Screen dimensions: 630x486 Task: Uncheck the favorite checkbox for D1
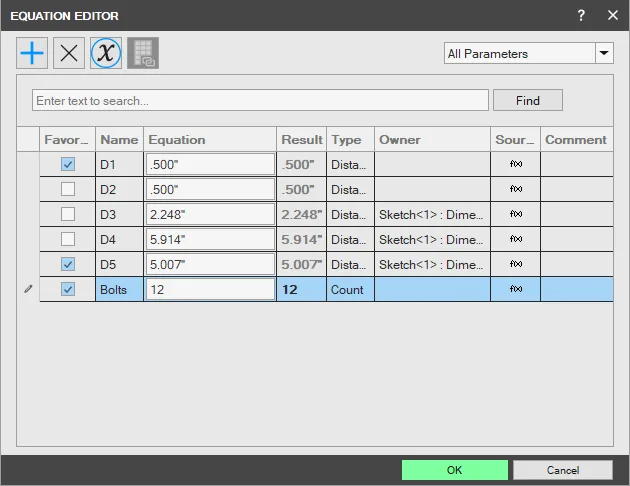(x=68, y=164)
